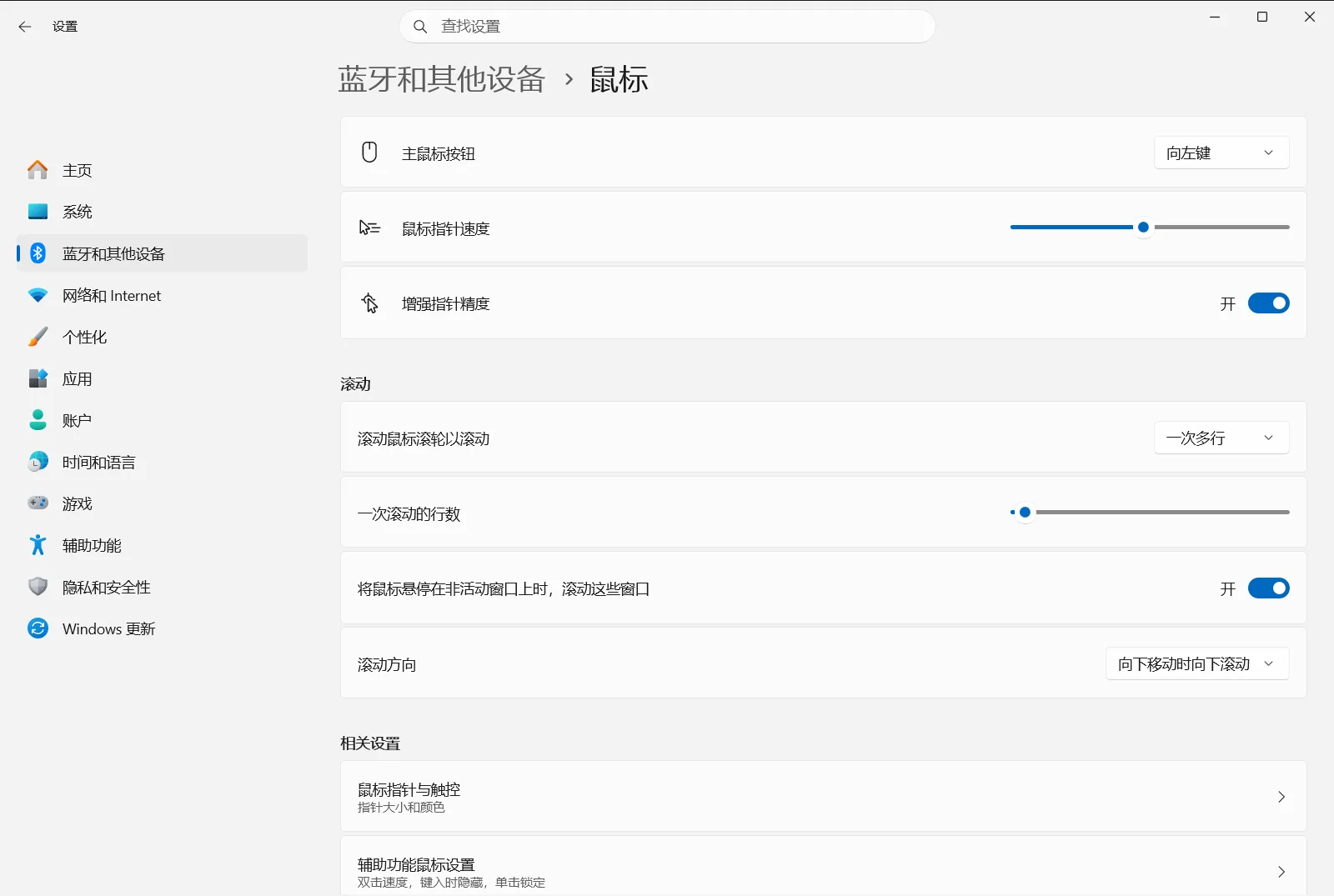
Task: Open 个性化 settings page
Action: [x=162, y=337]
